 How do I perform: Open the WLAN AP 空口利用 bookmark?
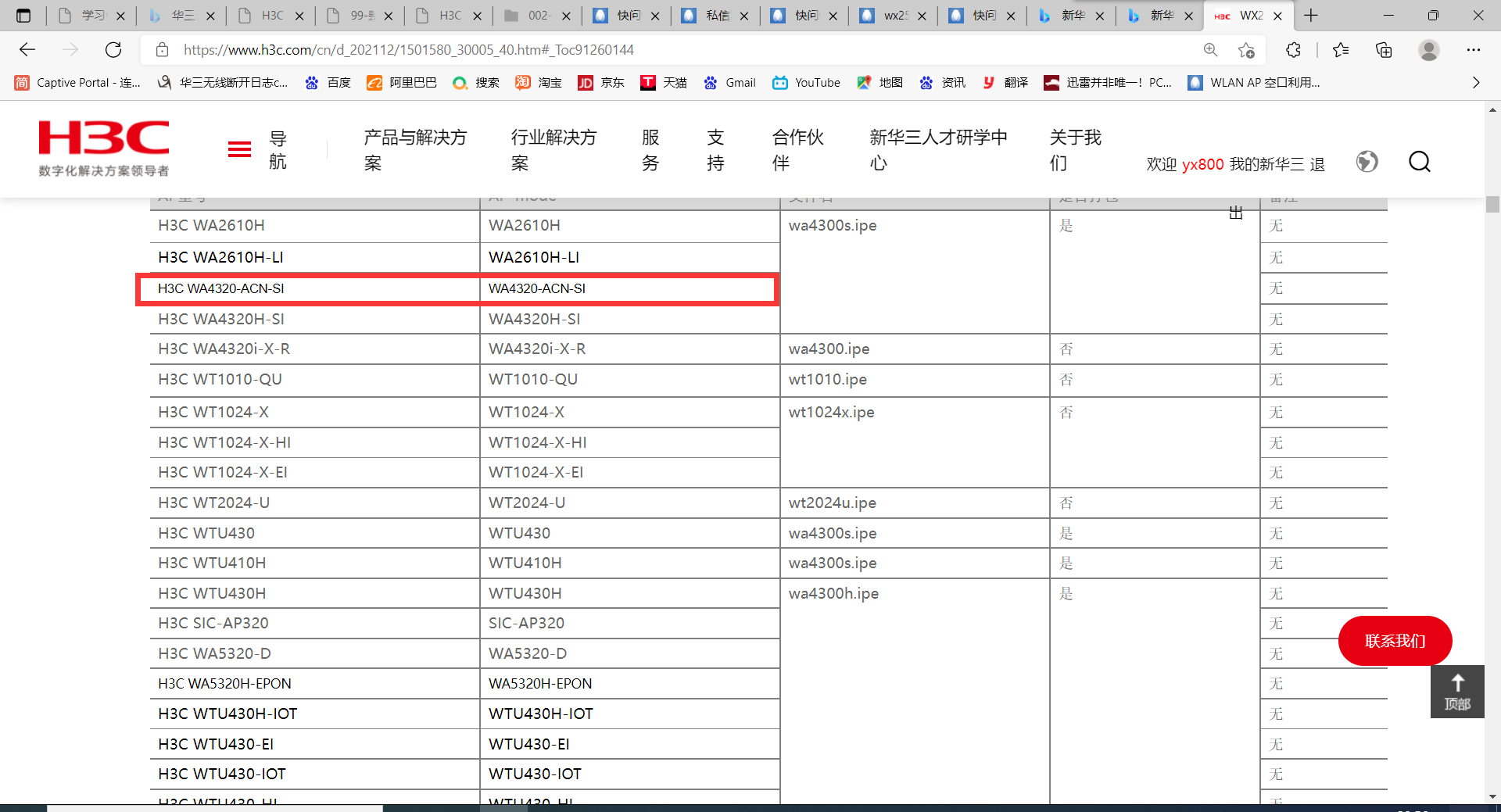1254,83
